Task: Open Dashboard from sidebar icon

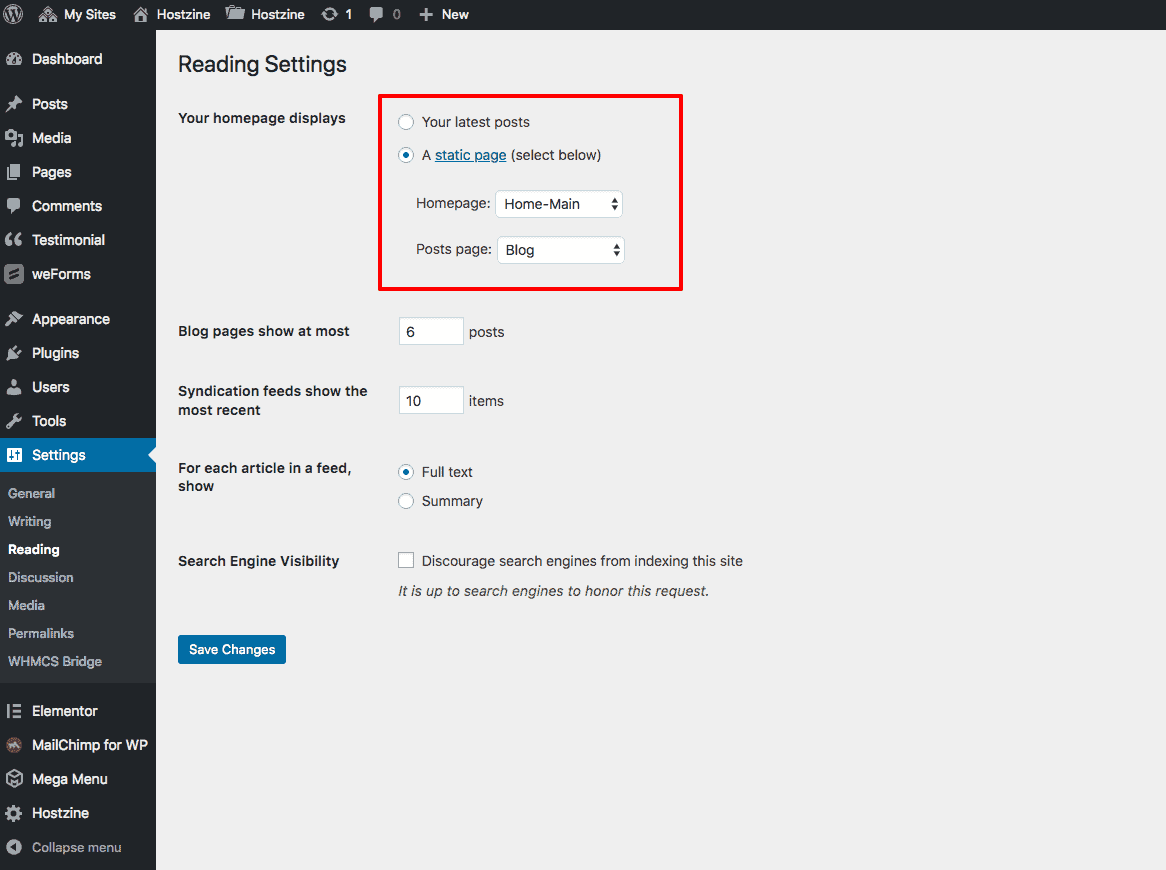Action: click(14, 59)
